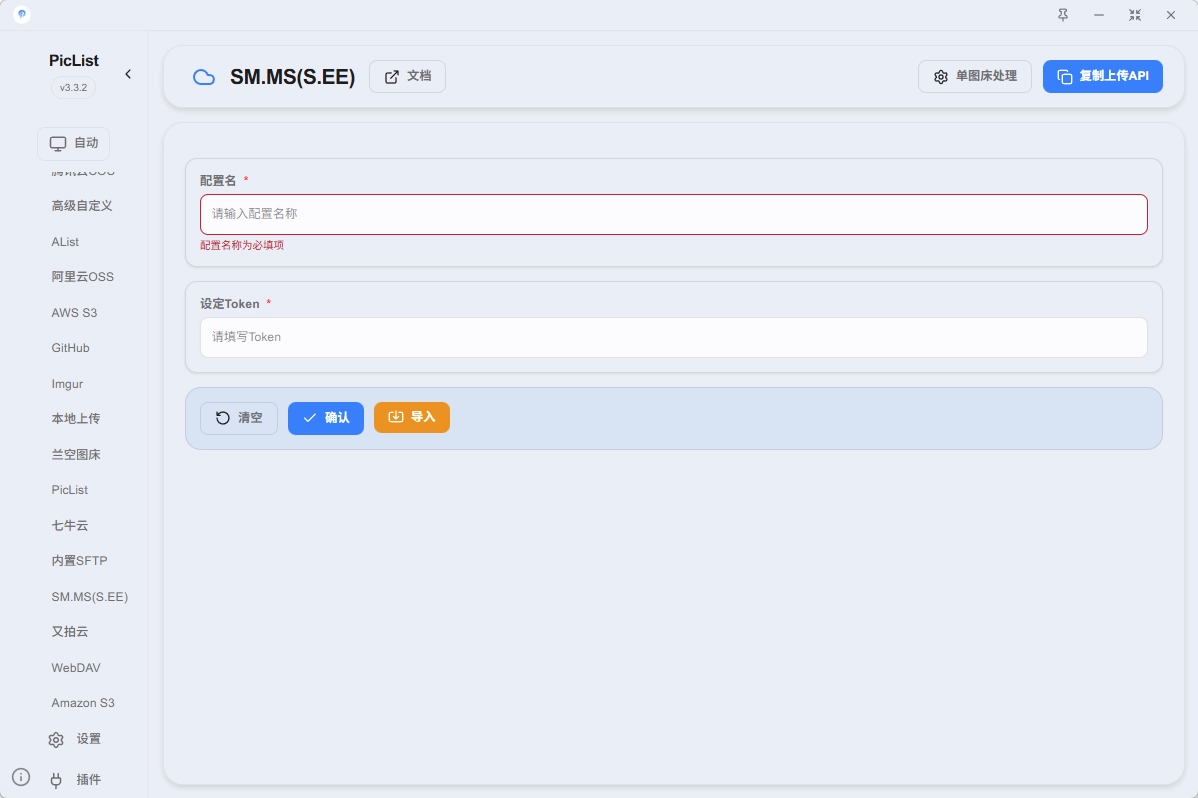
Task: Click the 配置名 field label
Action: (x=218, y=180)
